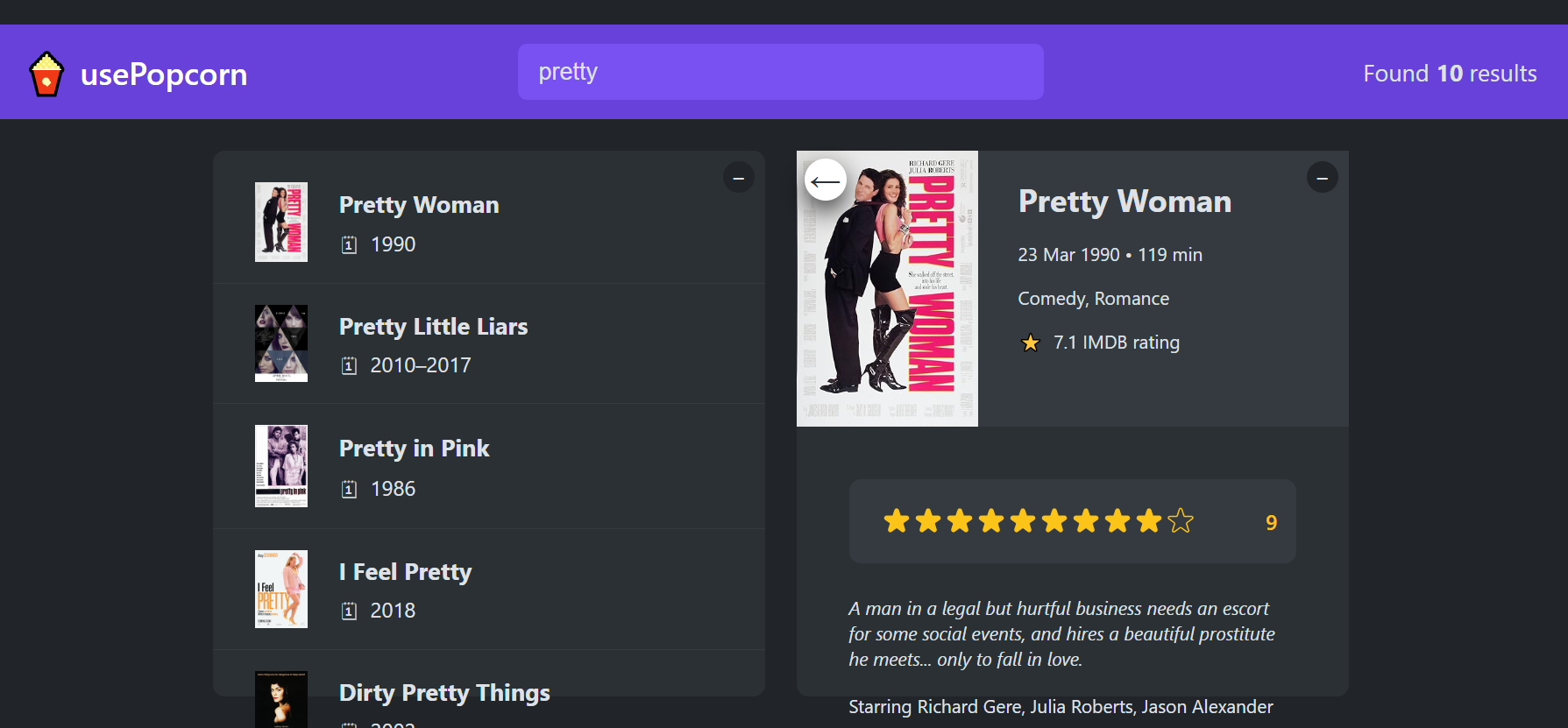Collapse the search results list panel

(738, 178)
